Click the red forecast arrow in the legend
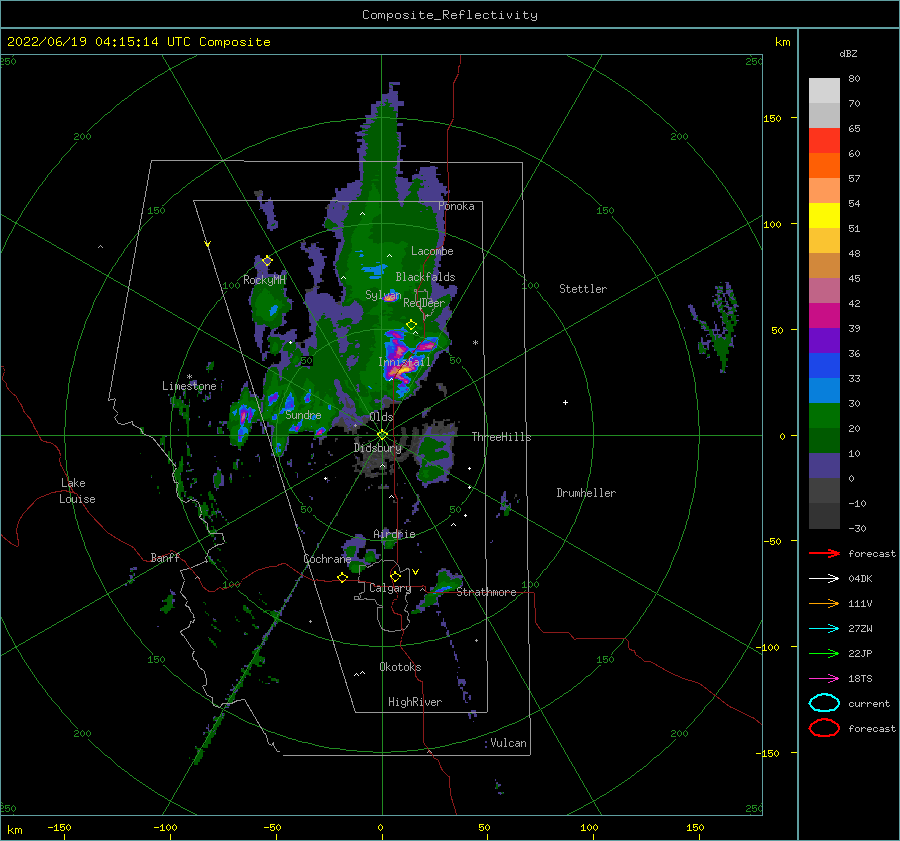The width and height of the screenshot is (900, 841). click(x=824, y=553)
